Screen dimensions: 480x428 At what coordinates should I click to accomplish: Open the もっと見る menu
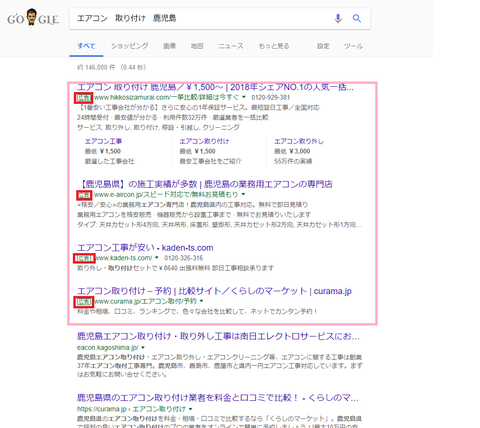(274, 46)
